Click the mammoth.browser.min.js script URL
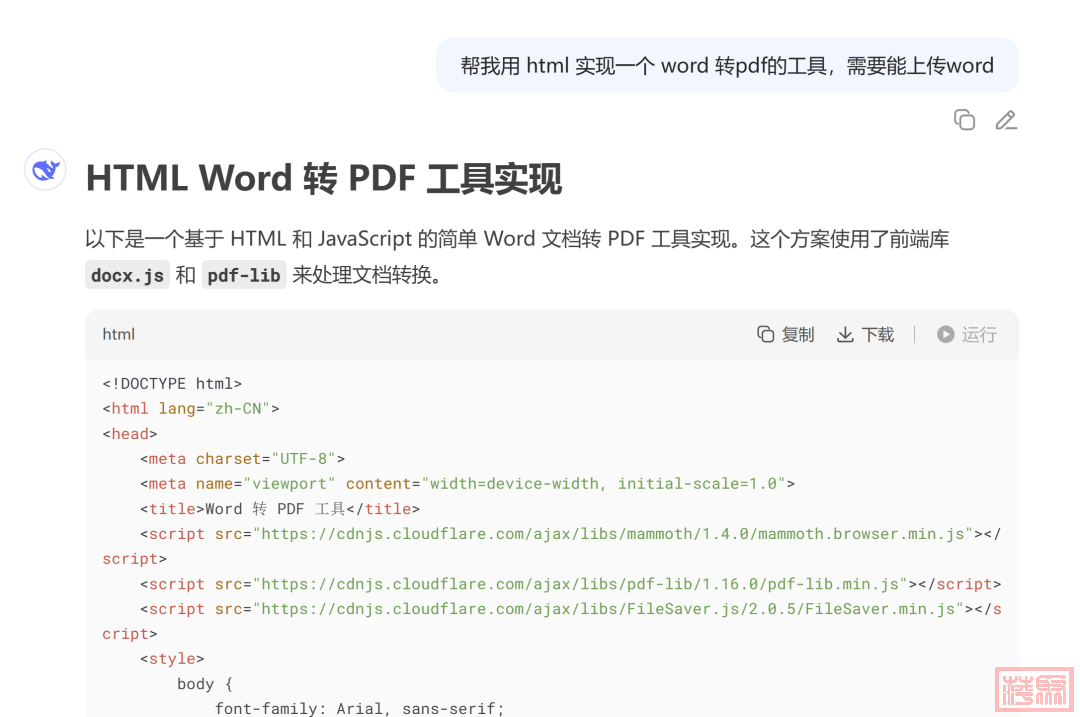 (613, 534)
